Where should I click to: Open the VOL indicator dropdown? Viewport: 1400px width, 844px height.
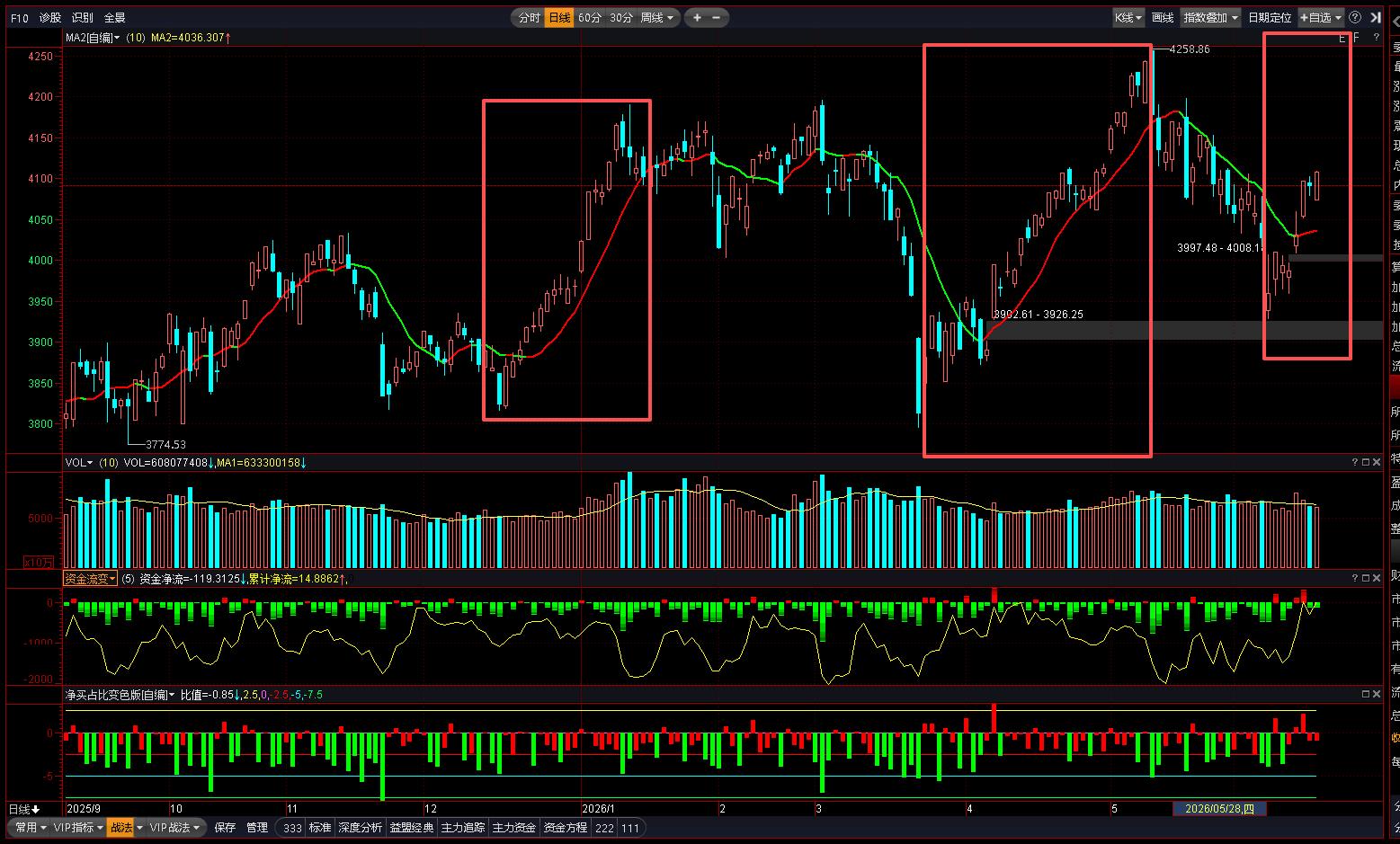coord(79,463)
